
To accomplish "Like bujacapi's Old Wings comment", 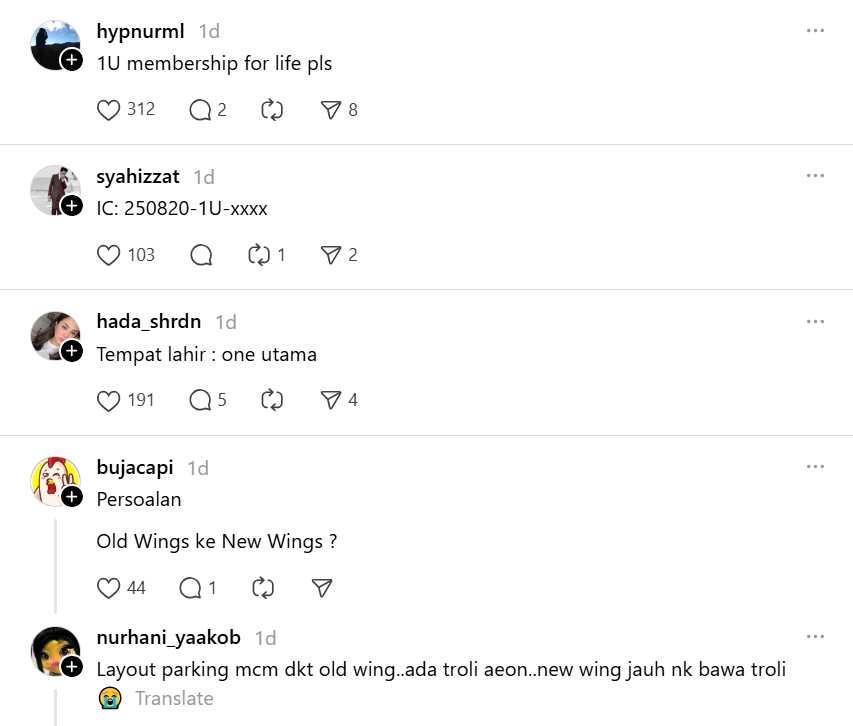I will pyautogui.click(x=109, y=588).
